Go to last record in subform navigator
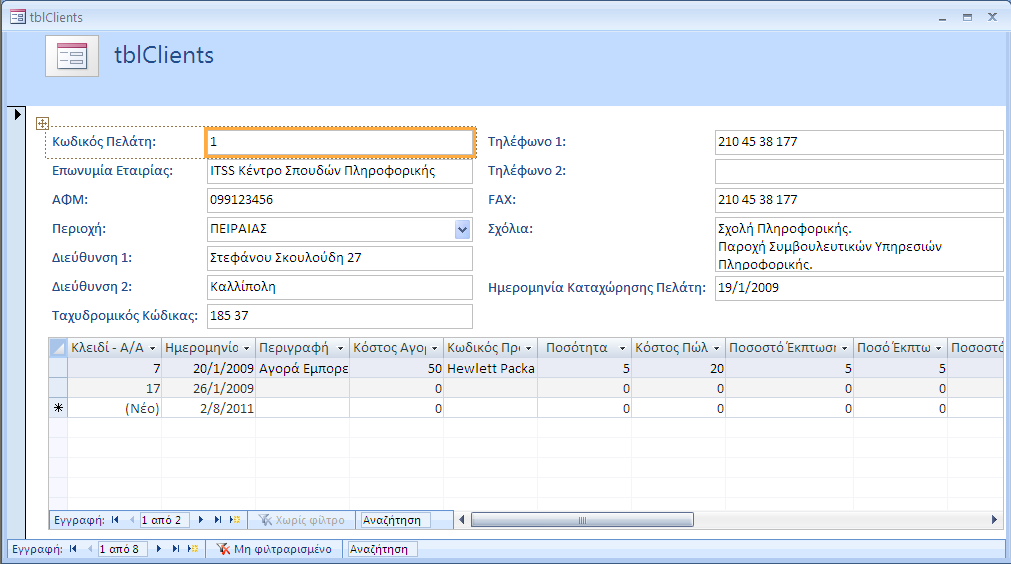The image size is (1011, 564). pos(218,520)
